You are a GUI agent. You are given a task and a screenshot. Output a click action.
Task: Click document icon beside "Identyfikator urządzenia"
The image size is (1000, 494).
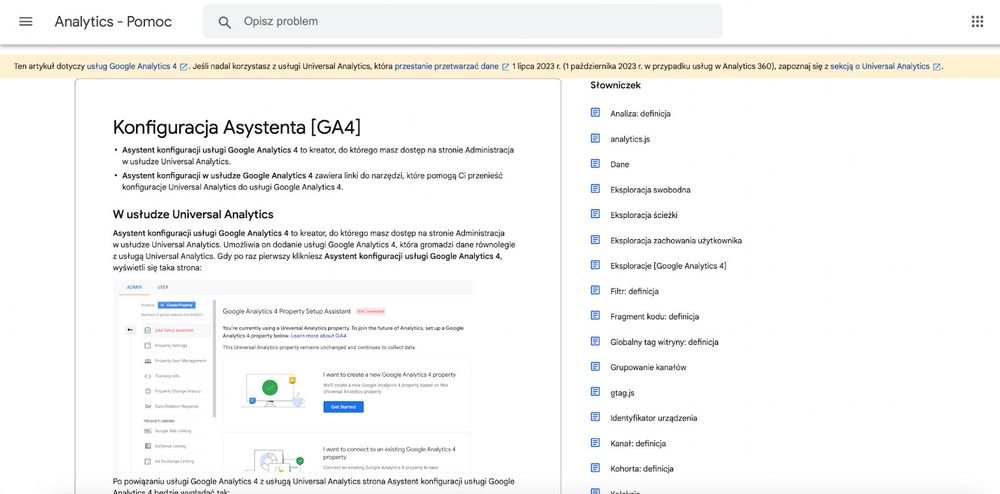(595, 417)
